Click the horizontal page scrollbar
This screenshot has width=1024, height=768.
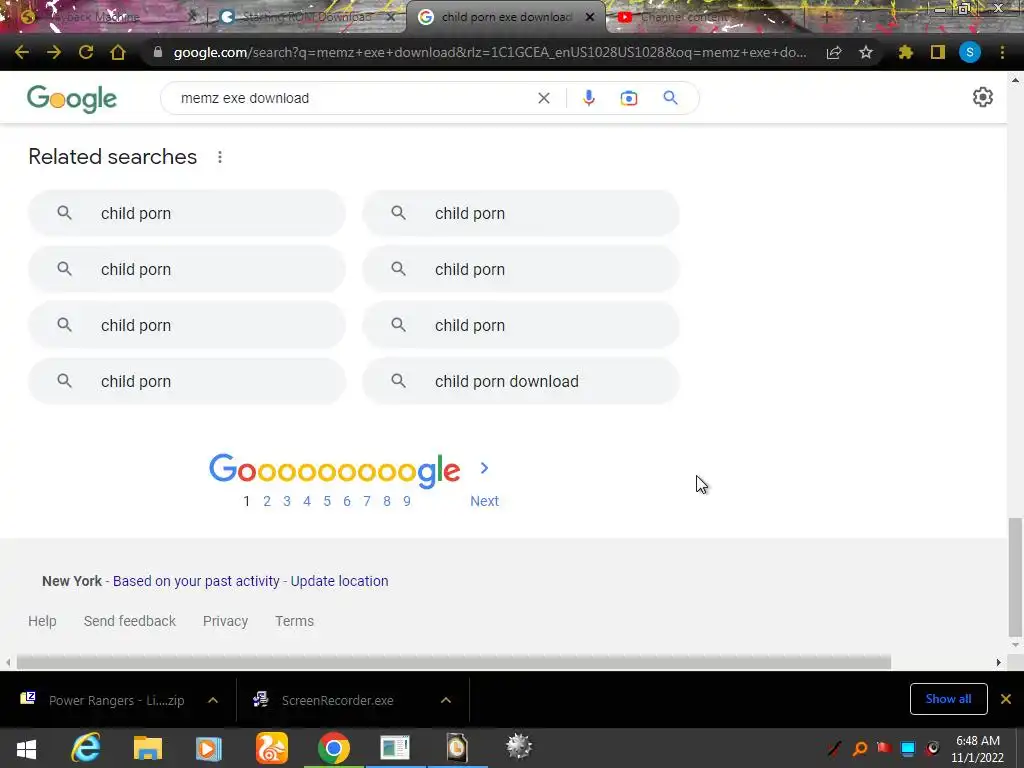click(x=454, y=662)
